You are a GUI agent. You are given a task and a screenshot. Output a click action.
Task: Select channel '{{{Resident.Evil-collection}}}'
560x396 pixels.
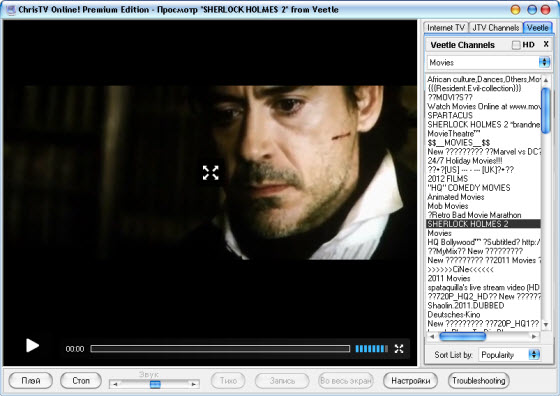484,88
